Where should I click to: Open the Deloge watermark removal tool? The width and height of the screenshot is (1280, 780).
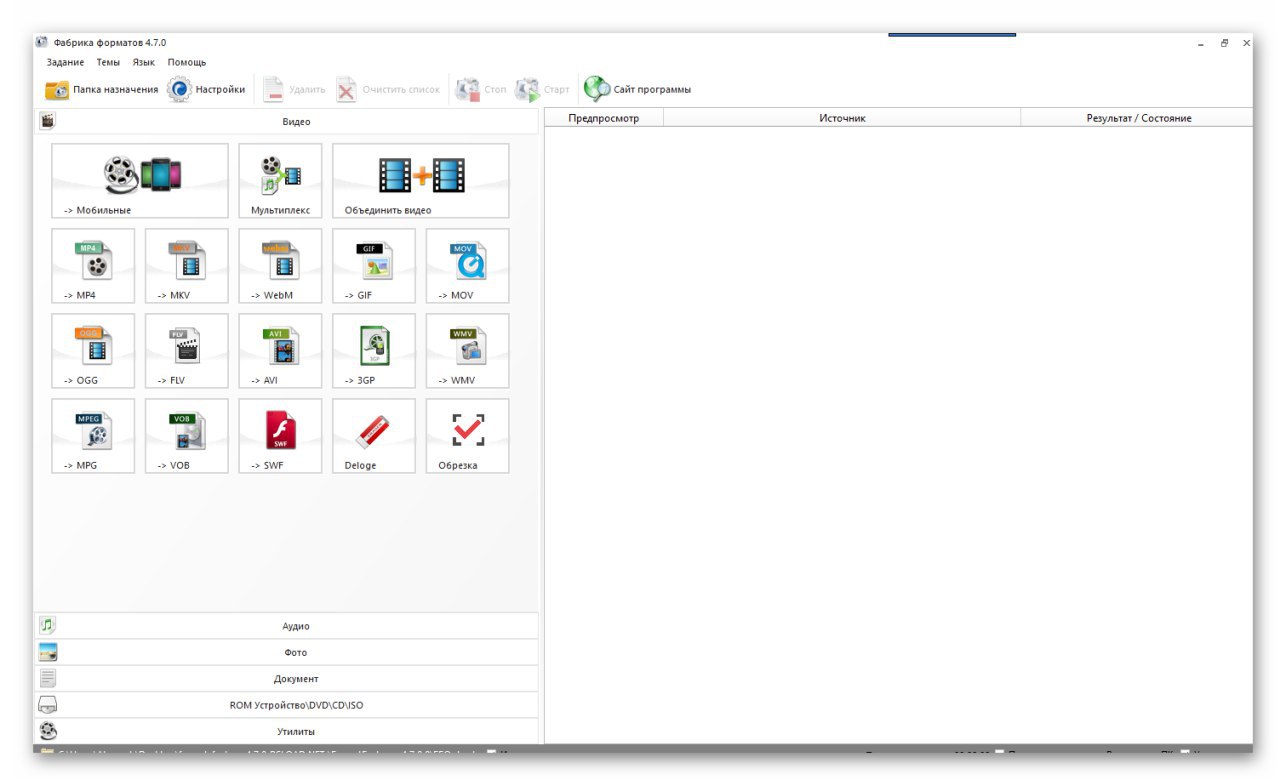tap(374, 436)
